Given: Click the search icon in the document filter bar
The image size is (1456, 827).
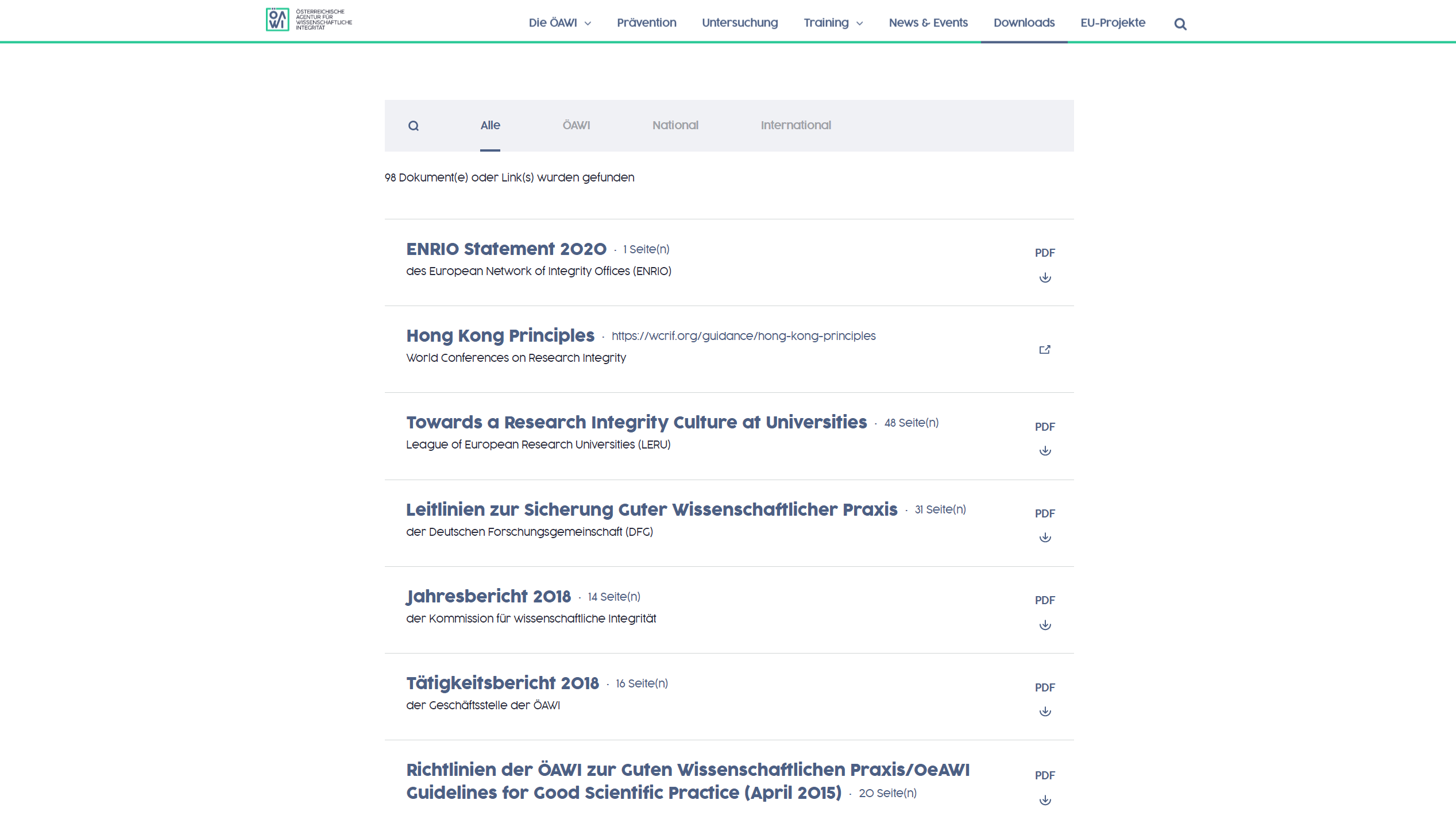Looking at the screenshot, I should (414, 126).
